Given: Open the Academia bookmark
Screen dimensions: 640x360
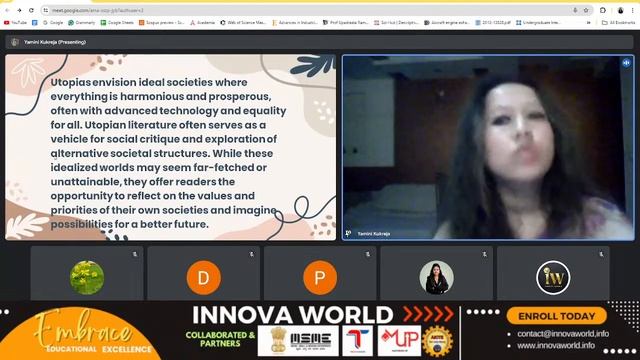Looking at the screenshot, I should 202,23.
